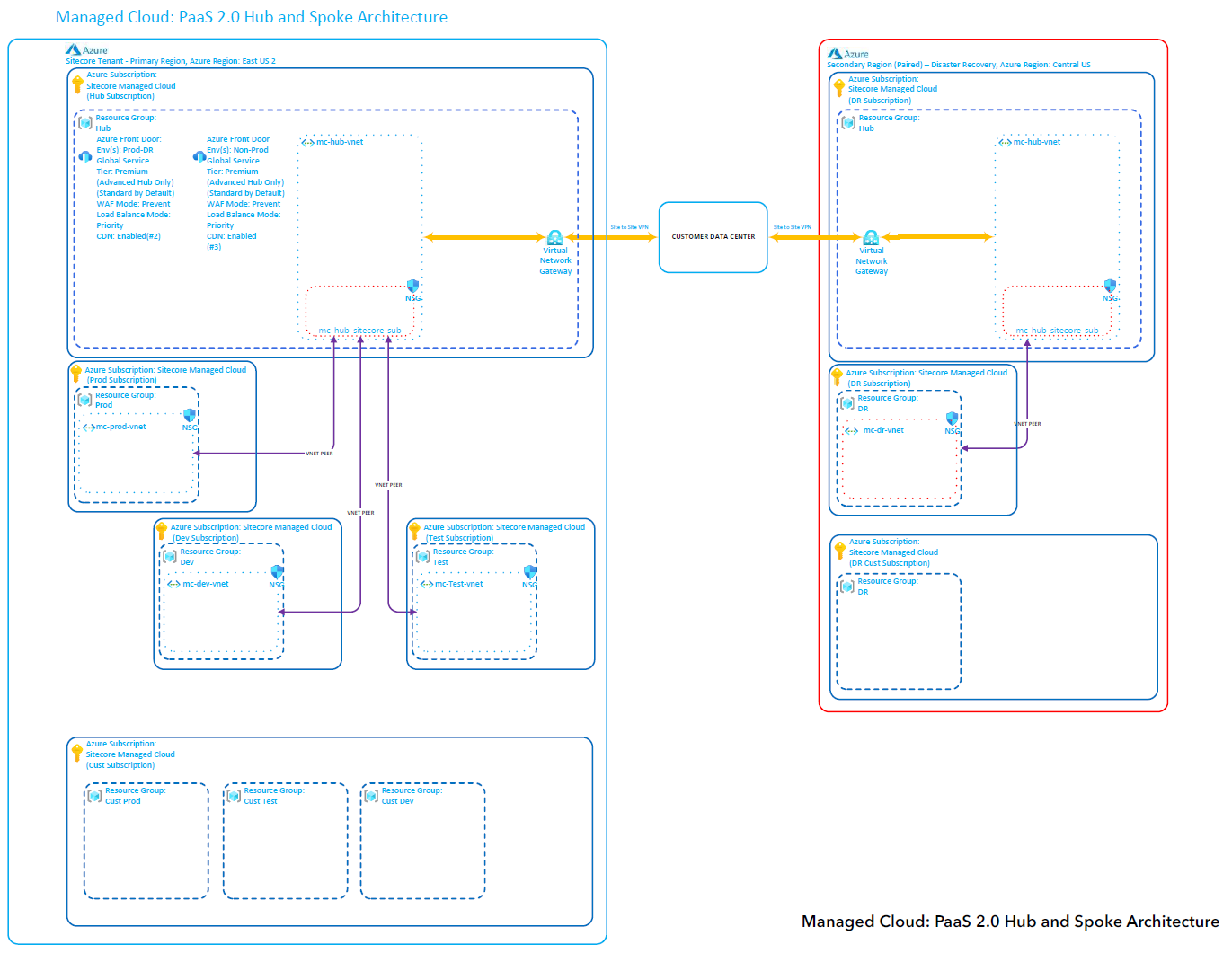Image resolution: width=1232 pixels, height=953 pixels.
Task: Click 'Site to Site VPN' label right of Customer Data Center
Action: pyautogui.click(x=793, y=227)
